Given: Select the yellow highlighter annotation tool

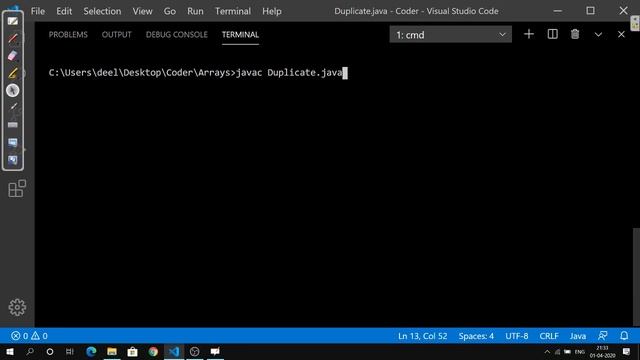Looking at the screenshot, I should pos(13,73).
